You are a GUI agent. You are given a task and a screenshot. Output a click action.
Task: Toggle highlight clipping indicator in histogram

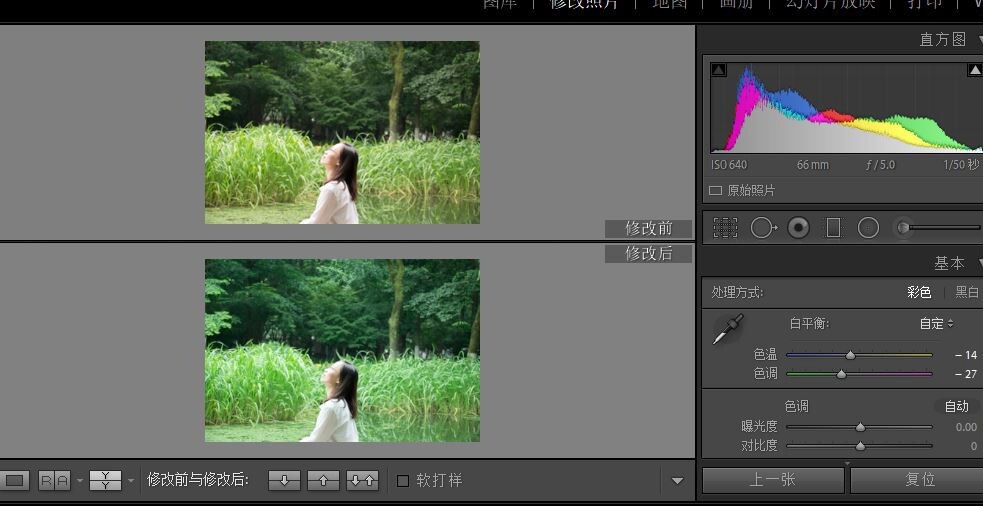[975, 70]
